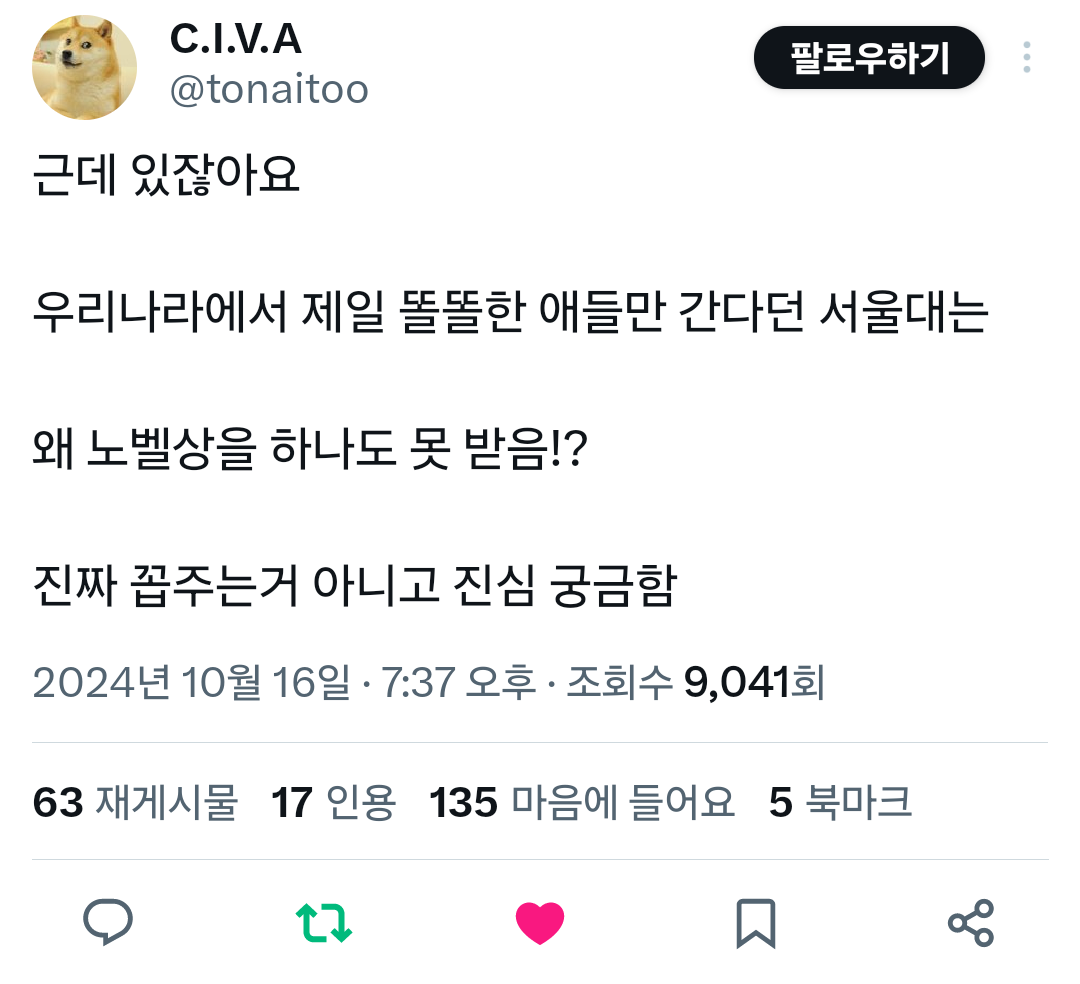Screen dimensions: 1080x984
Task: Visit the @tonaitoo handle
Action: (269, 90)
